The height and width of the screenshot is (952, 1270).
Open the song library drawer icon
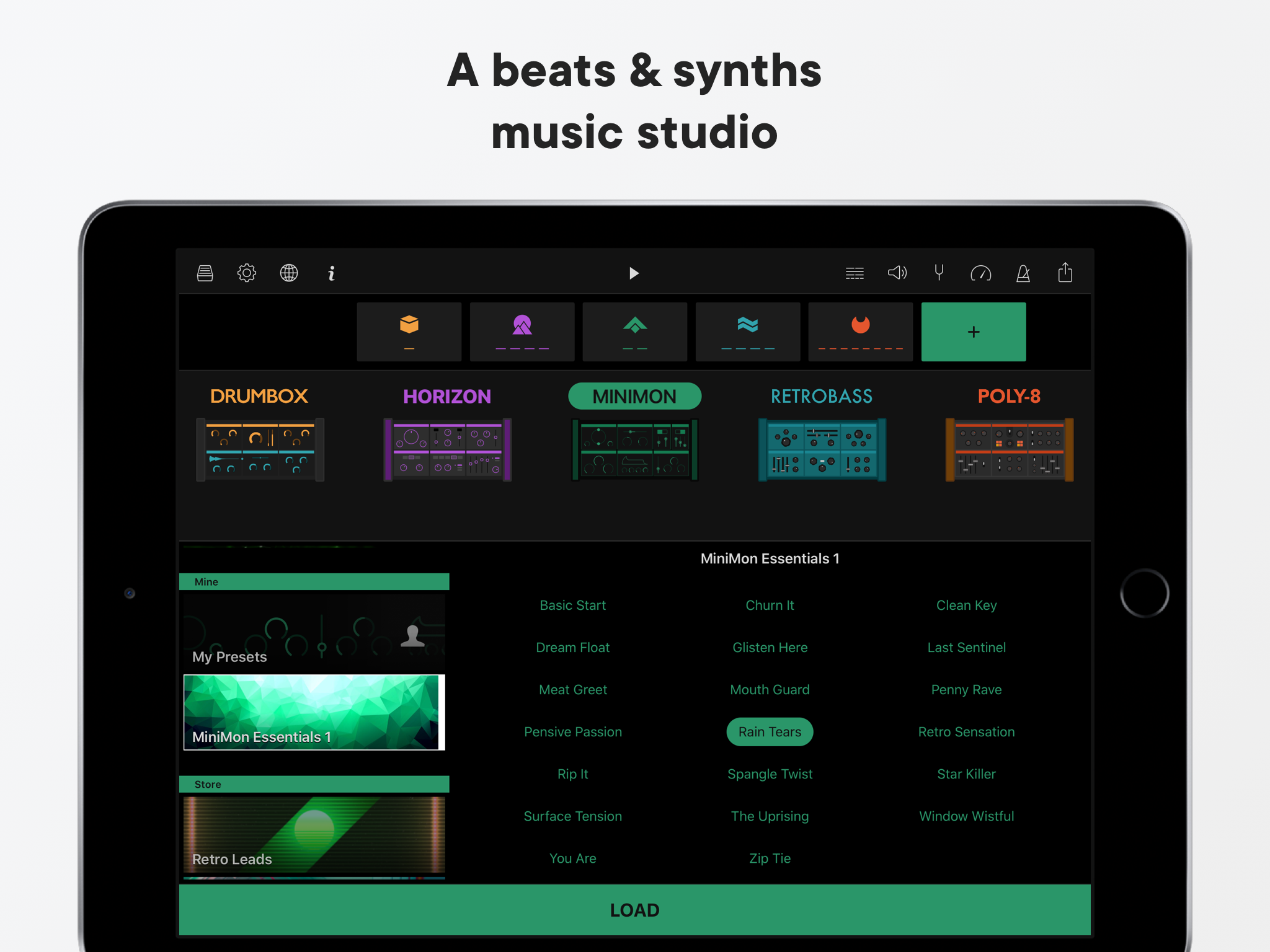click(205, 273)
